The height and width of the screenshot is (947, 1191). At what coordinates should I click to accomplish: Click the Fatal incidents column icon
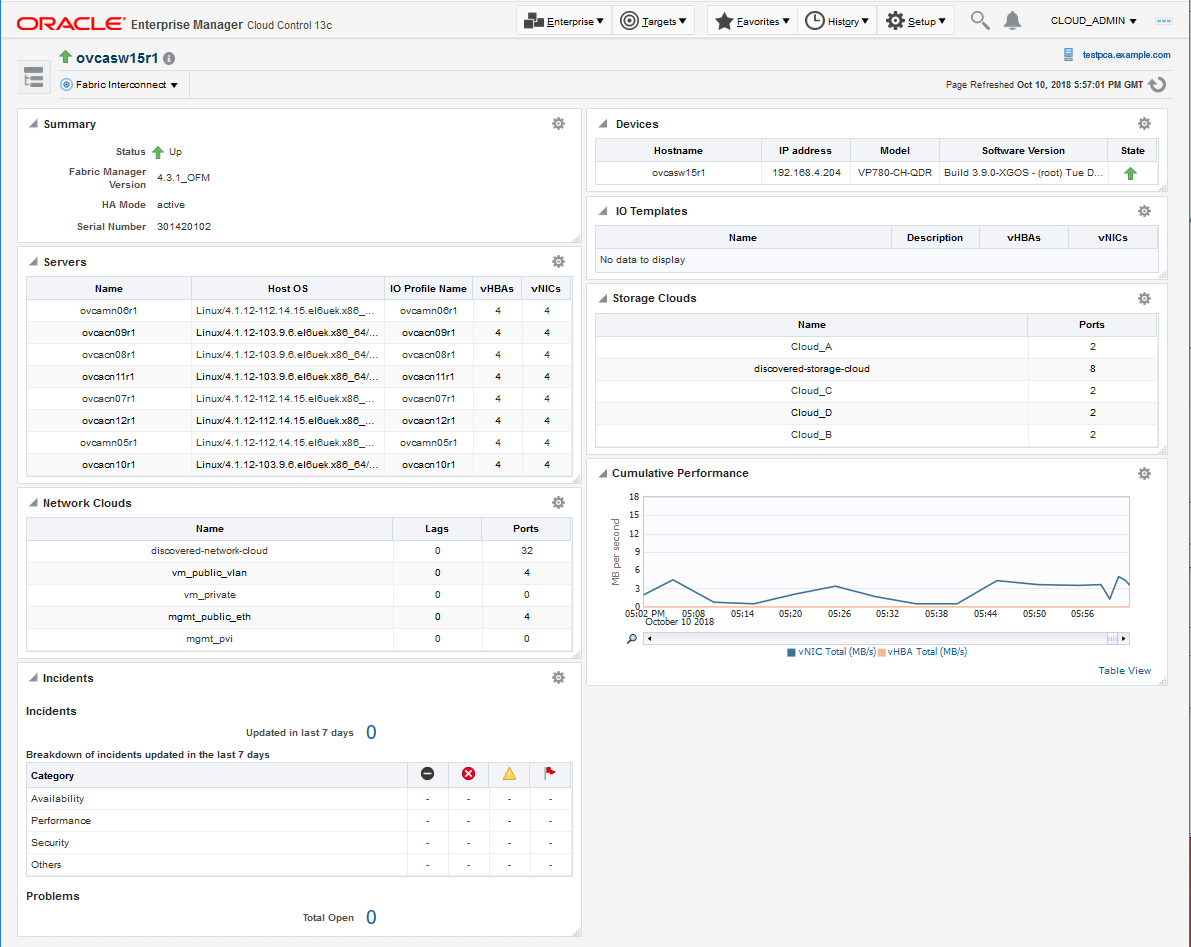[428, 773]
